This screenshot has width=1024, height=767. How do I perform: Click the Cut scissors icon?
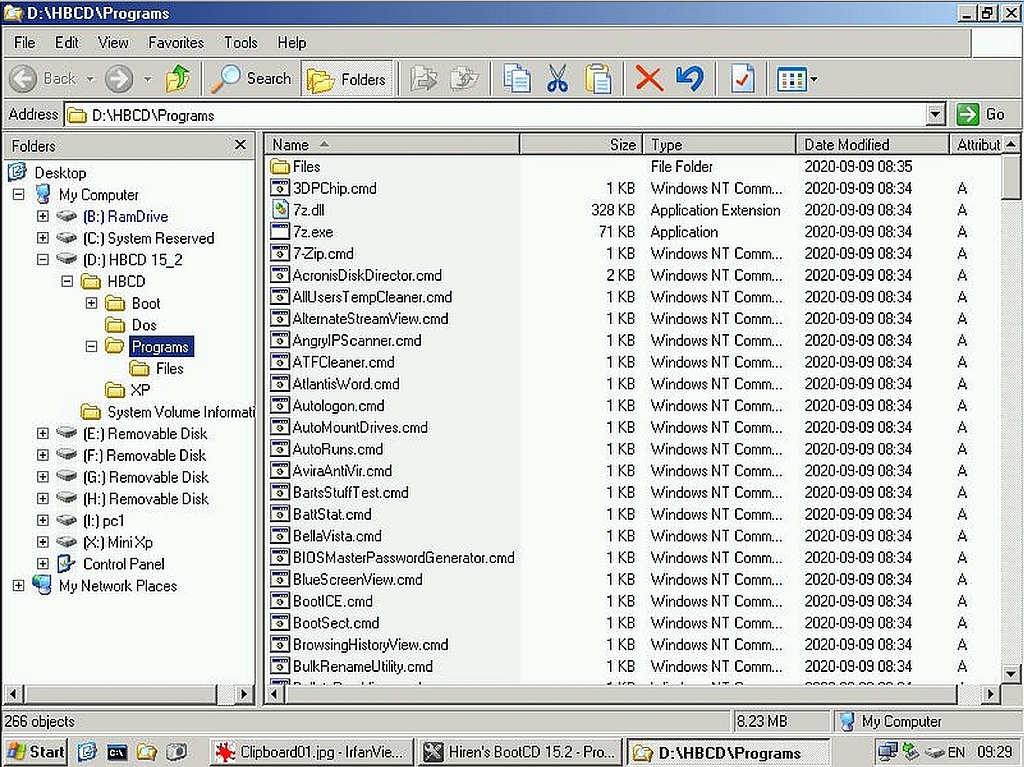(557, 79)
